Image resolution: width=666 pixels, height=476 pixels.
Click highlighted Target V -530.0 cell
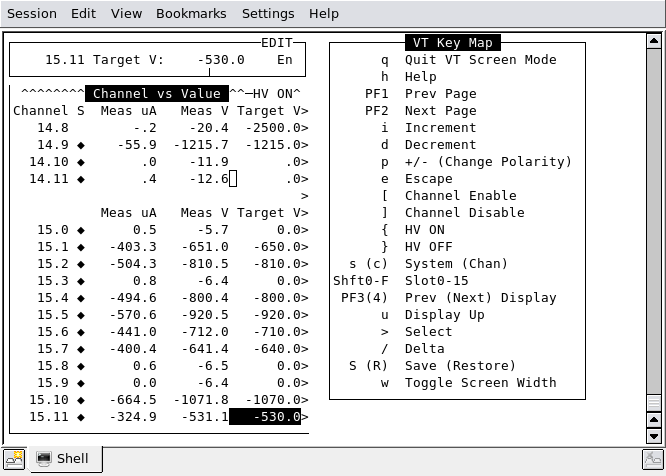tap(265, 417)
